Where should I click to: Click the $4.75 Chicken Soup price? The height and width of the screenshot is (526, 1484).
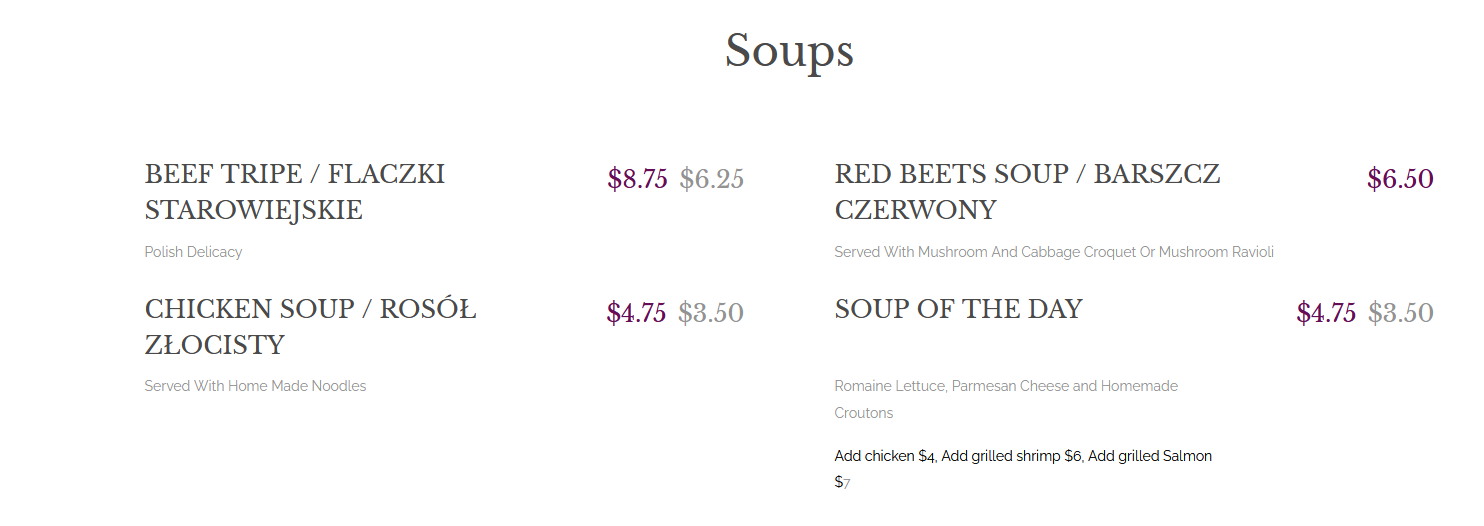636,313
